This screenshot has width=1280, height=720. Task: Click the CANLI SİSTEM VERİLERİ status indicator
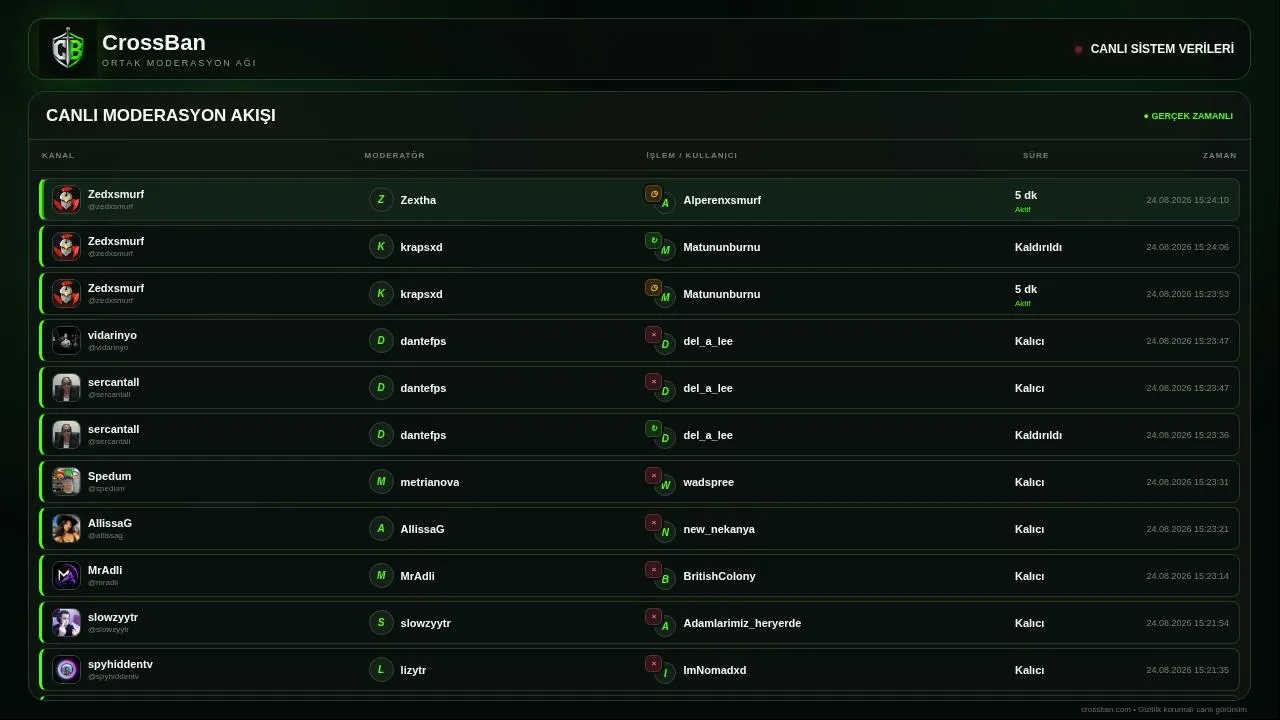point(1154,49)
